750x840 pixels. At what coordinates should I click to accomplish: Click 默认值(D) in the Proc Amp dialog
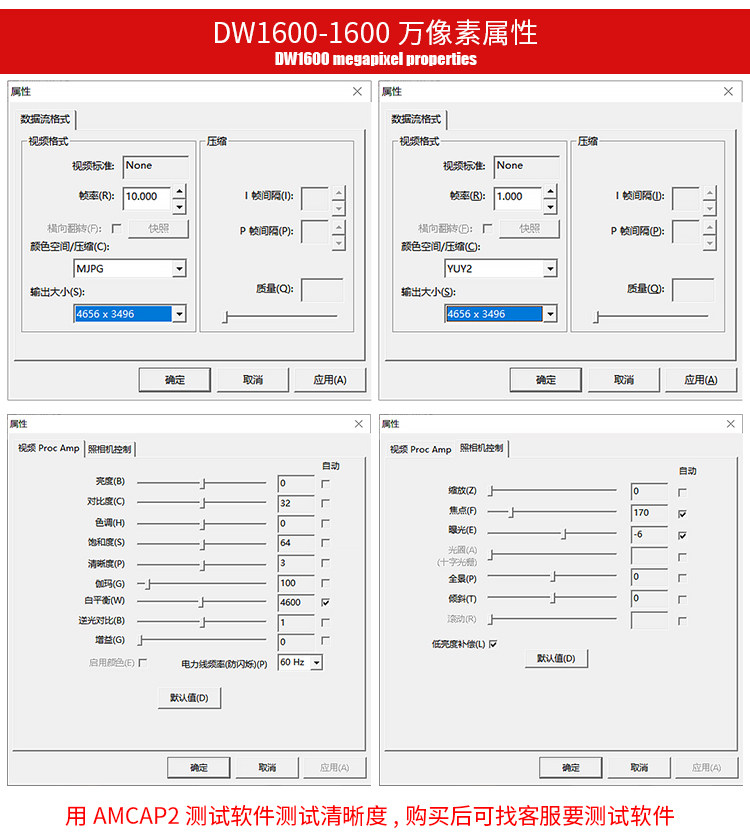point(189,698)
